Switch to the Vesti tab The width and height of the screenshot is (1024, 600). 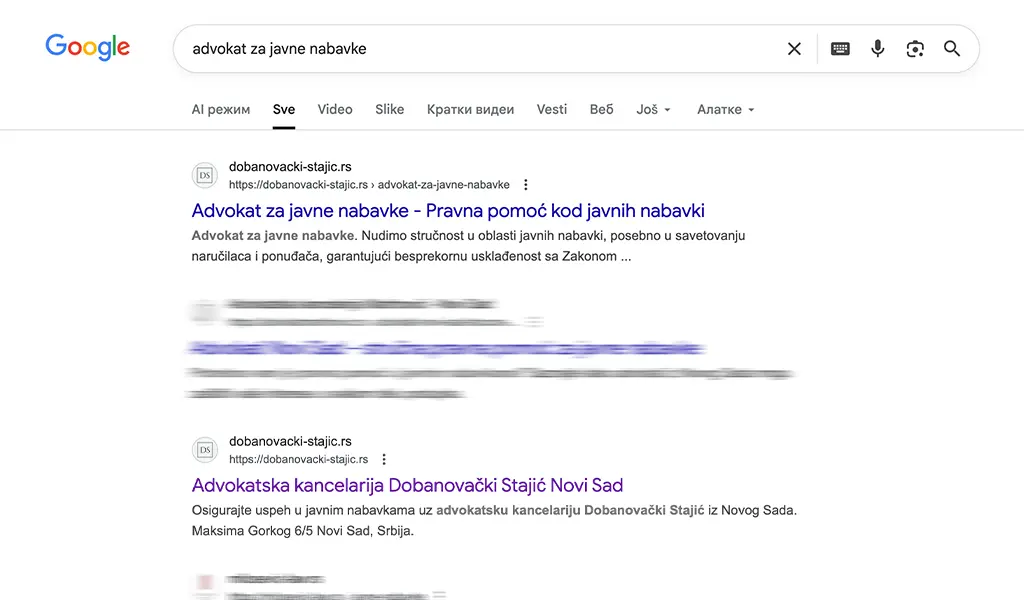551,110
